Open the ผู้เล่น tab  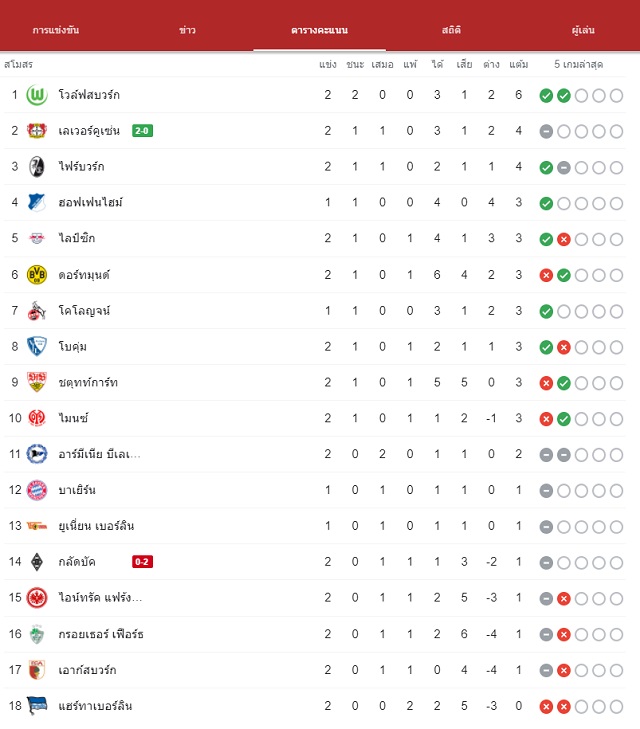[x=583, y=30]
